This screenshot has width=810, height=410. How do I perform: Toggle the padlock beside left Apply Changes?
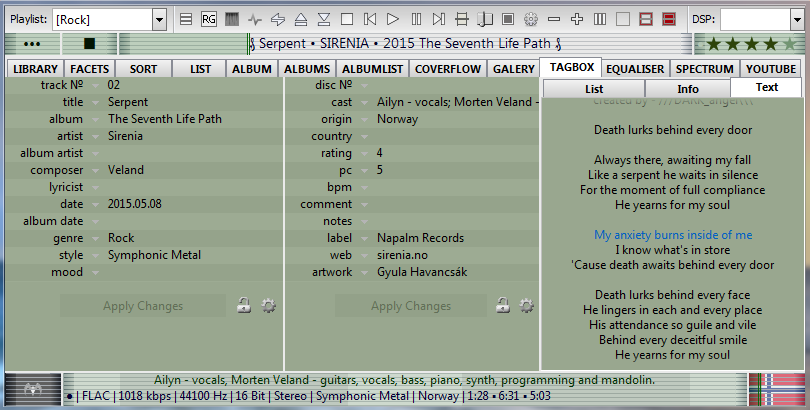[x=243, y=306]
